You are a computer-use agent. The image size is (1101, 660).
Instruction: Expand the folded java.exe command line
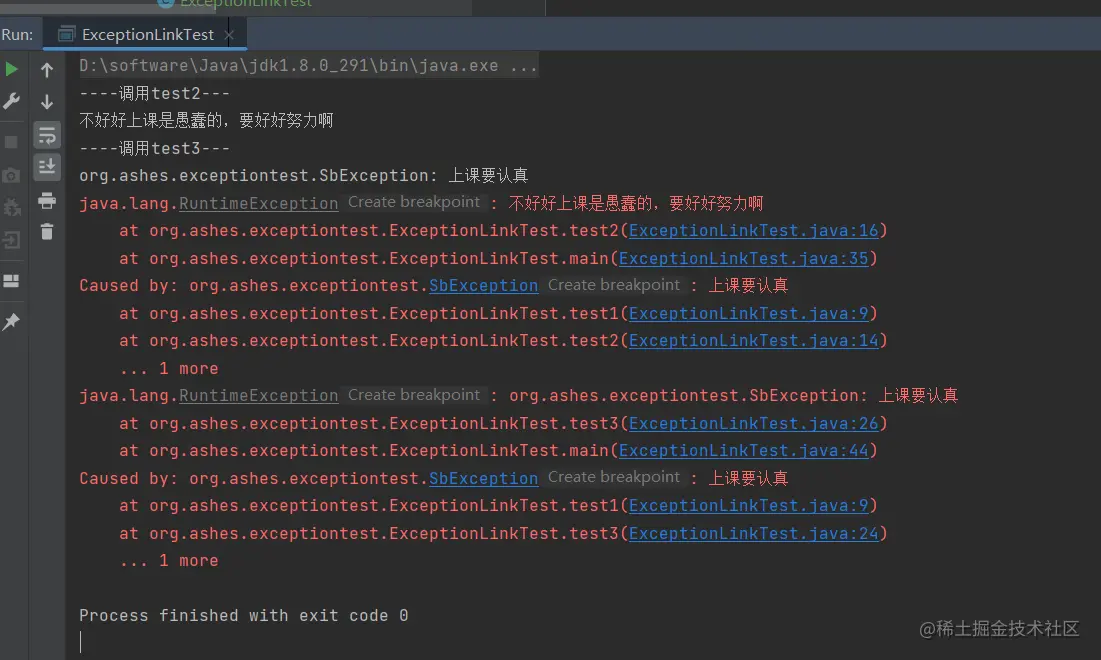308,65
